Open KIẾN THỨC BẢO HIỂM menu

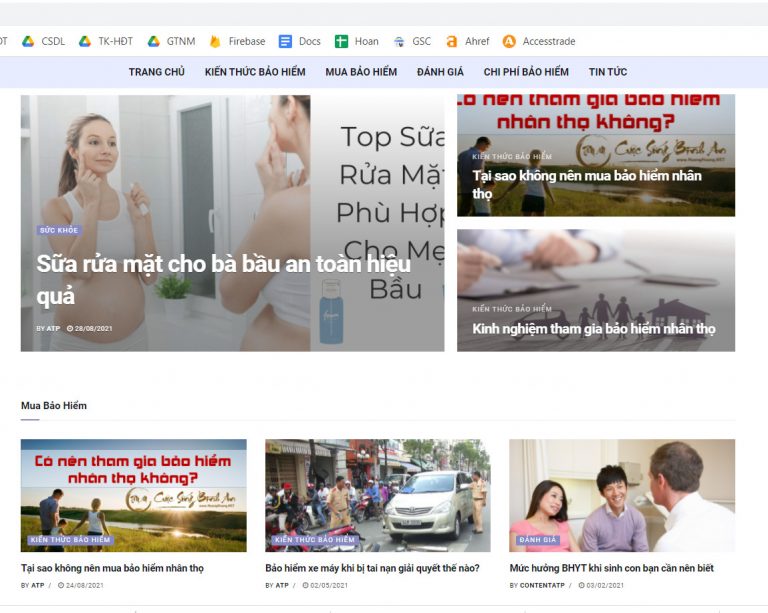click(255, 72)
